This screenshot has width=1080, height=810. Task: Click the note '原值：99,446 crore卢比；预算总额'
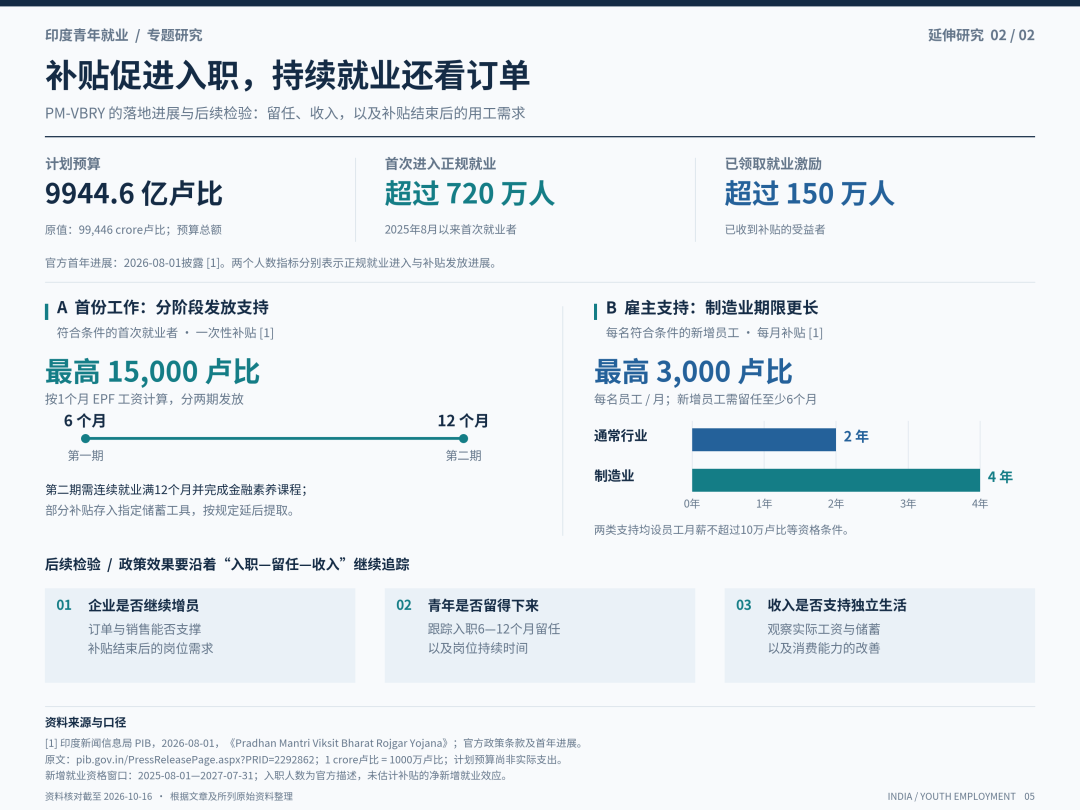point(134,230)
